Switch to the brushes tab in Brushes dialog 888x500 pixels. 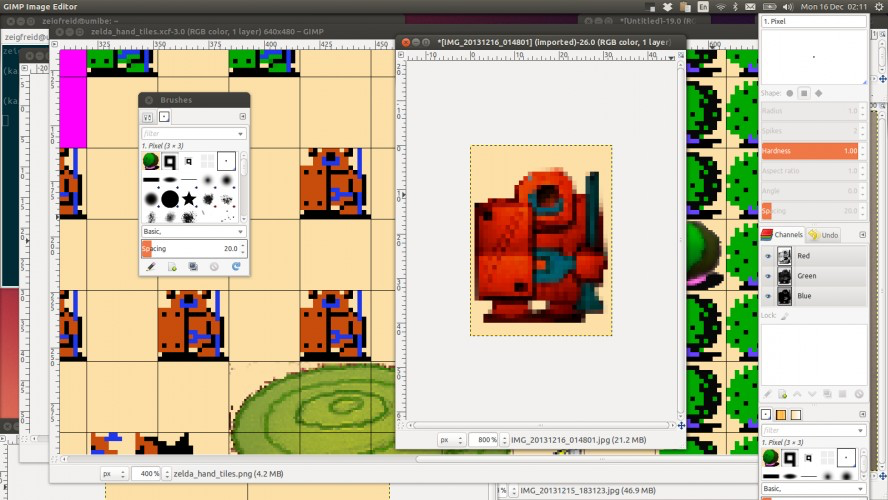point(164,117)
